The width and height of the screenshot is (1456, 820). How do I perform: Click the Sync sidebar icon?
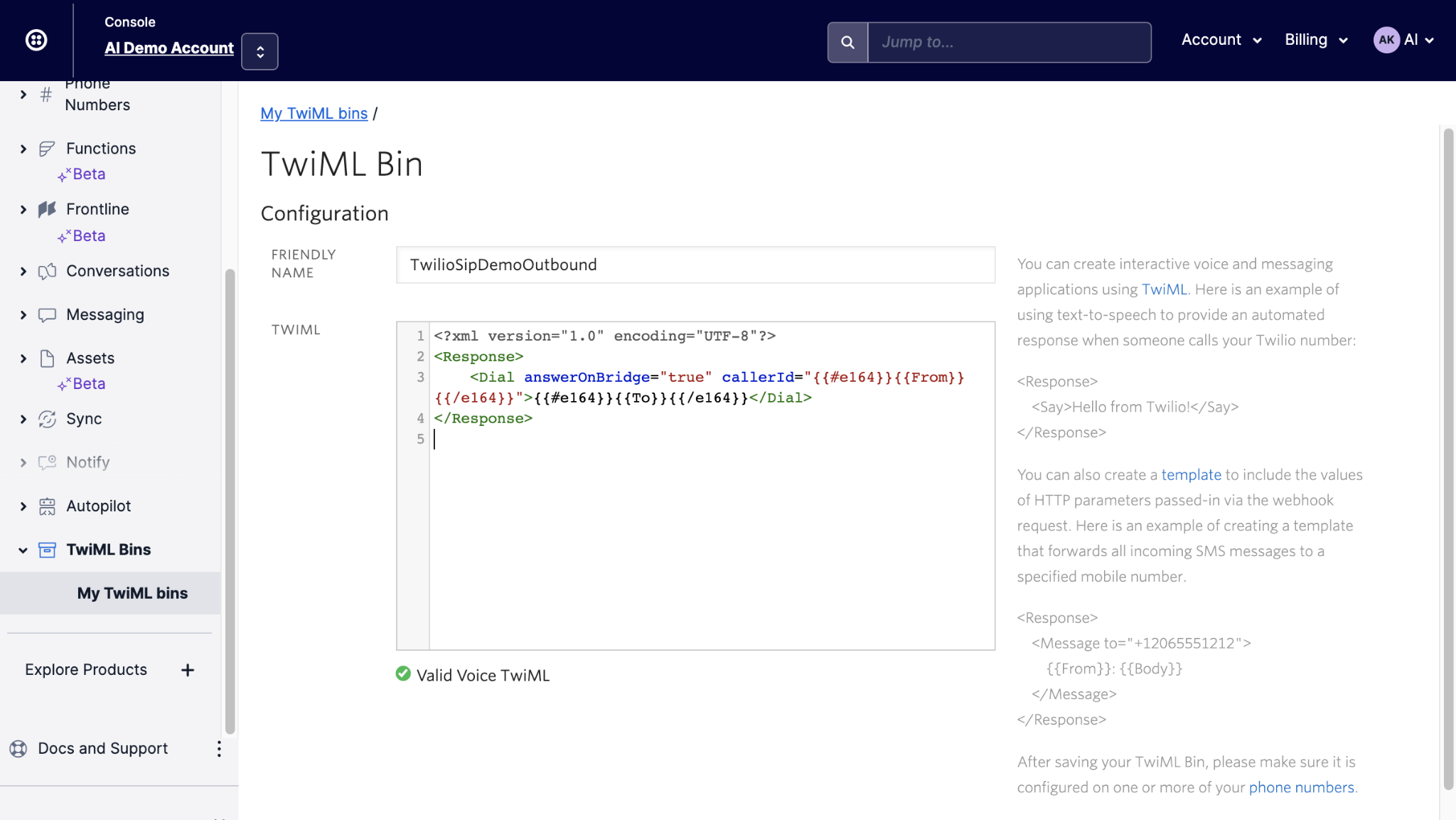coord(47,419)
